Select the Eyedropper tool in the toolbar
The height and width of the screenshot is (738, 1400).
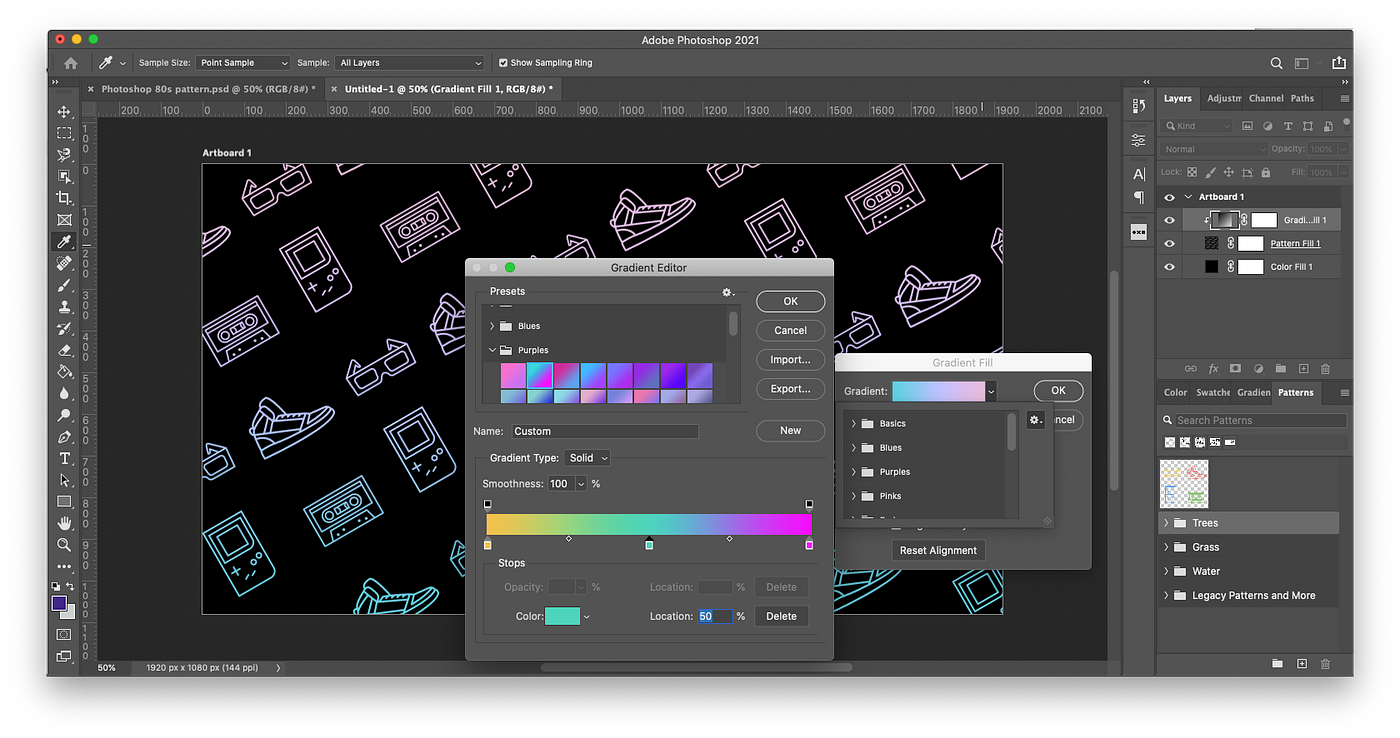coord(64,242)
